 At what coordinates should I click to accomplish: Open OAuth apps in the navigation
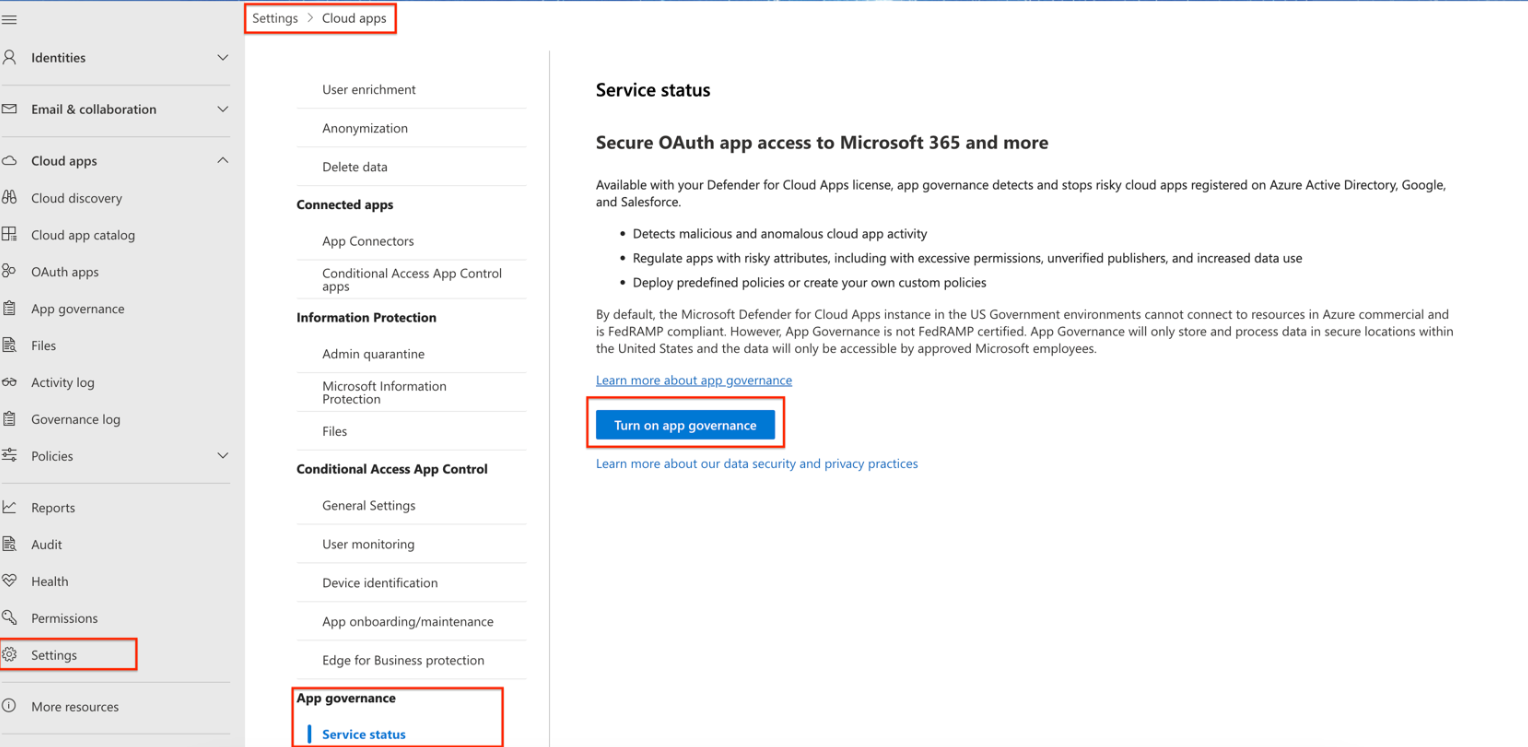12,272
